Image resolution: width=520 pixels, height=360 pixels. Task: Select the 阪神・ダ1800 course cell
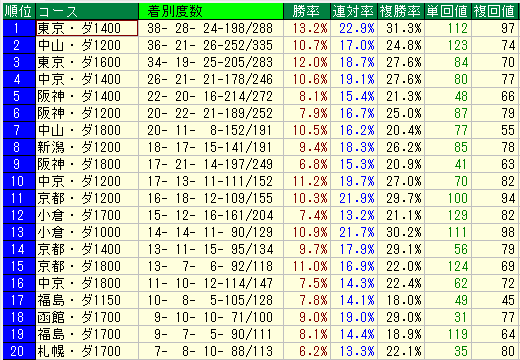click(87, 164)
